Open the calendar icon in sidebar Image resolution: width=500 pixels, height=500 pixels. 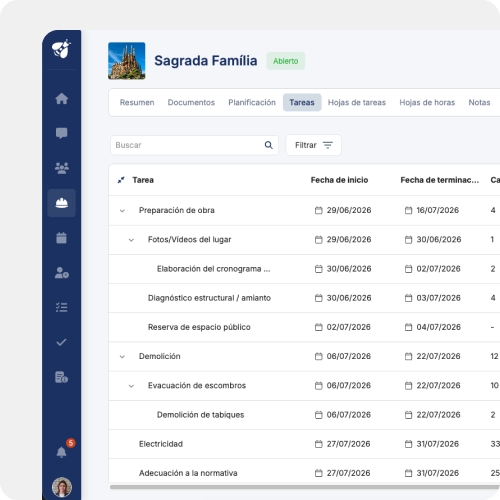pyautogui.click(x=62, y=238)
